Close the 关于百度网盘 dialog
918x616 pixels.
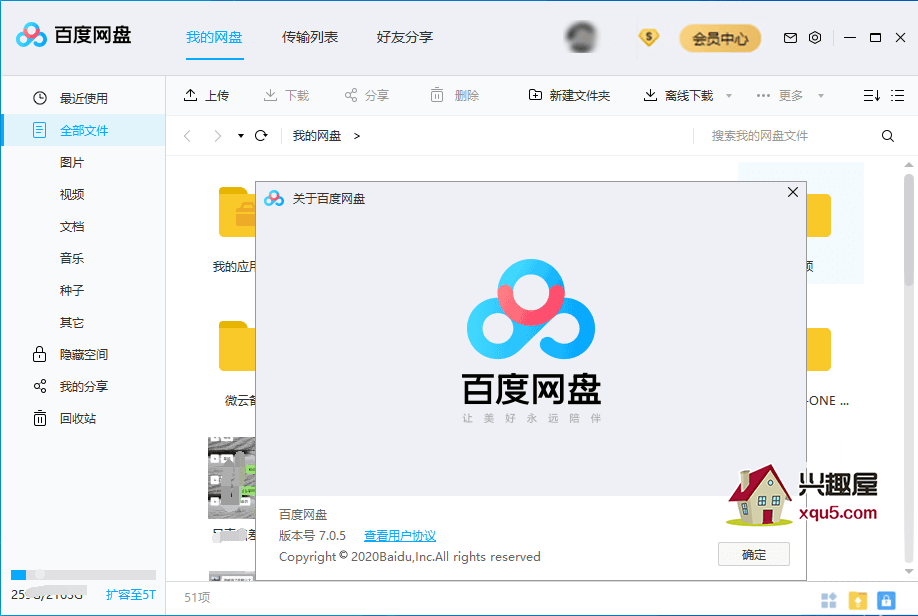click(x=793, y=192)
